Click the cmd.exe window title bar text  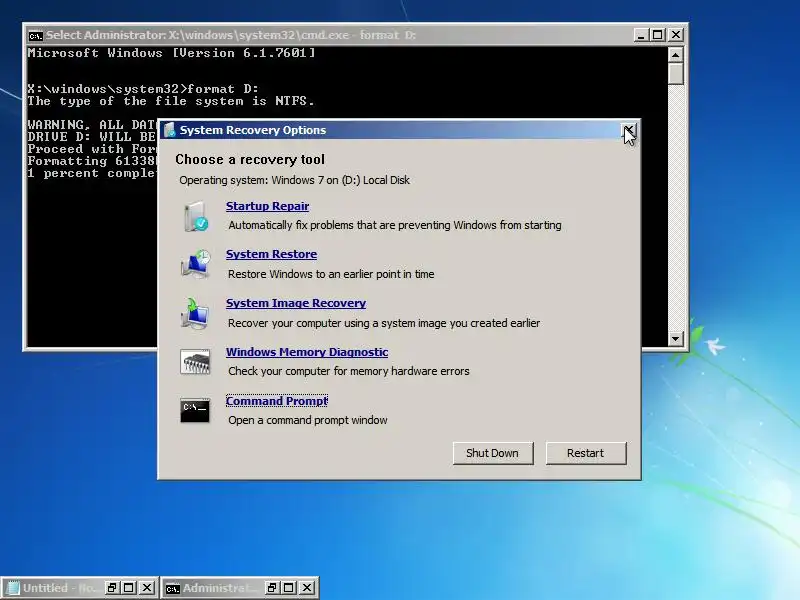tap(231, 35)
